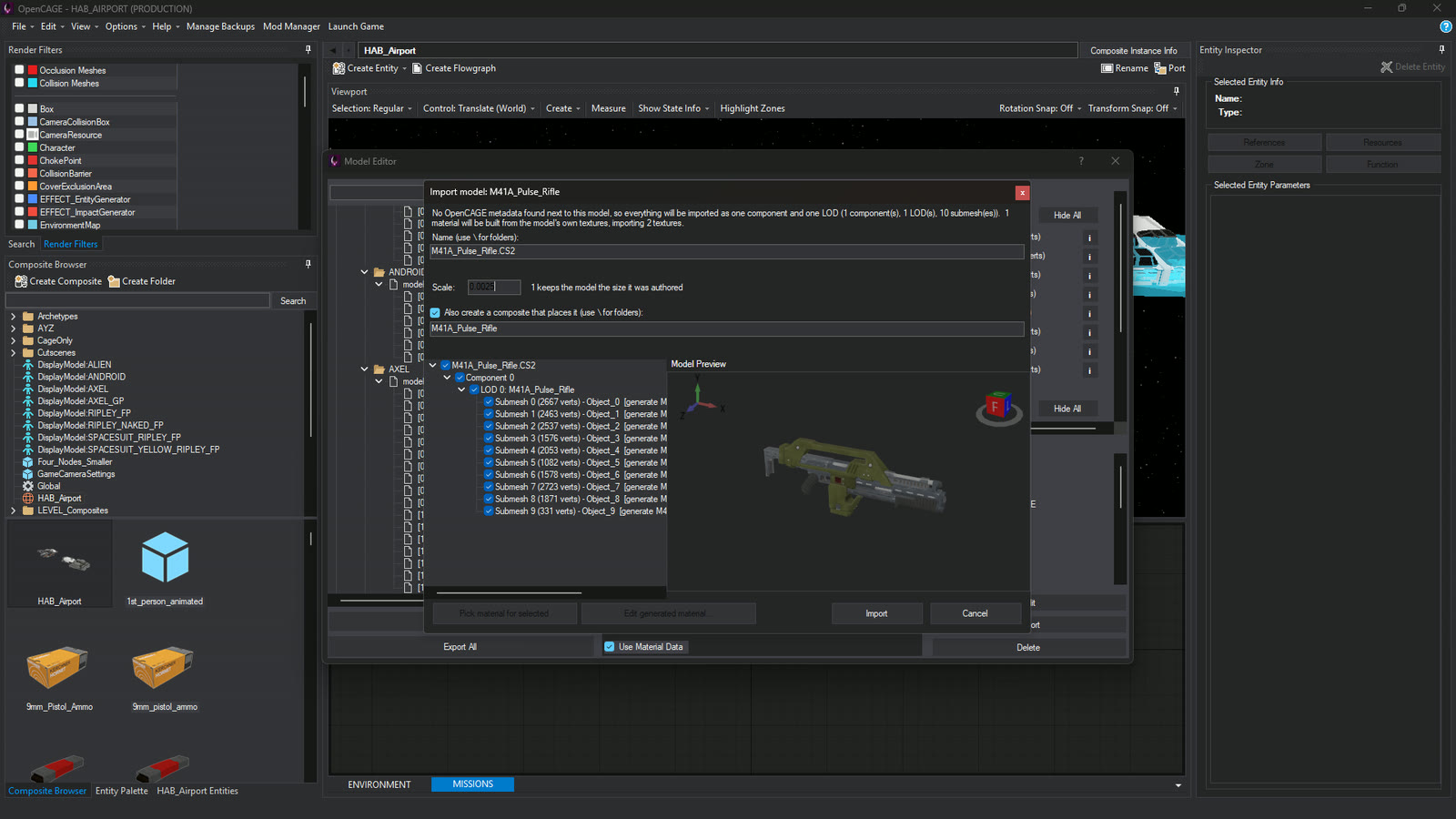1456x819 pixels.
Task: Click the Create Folder icon
Action: tap(114, 281)
